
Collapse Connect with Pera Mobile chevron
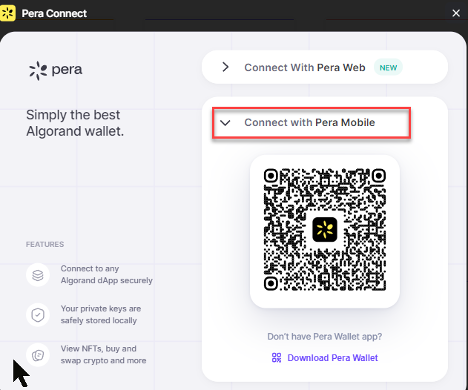(225, 123)
